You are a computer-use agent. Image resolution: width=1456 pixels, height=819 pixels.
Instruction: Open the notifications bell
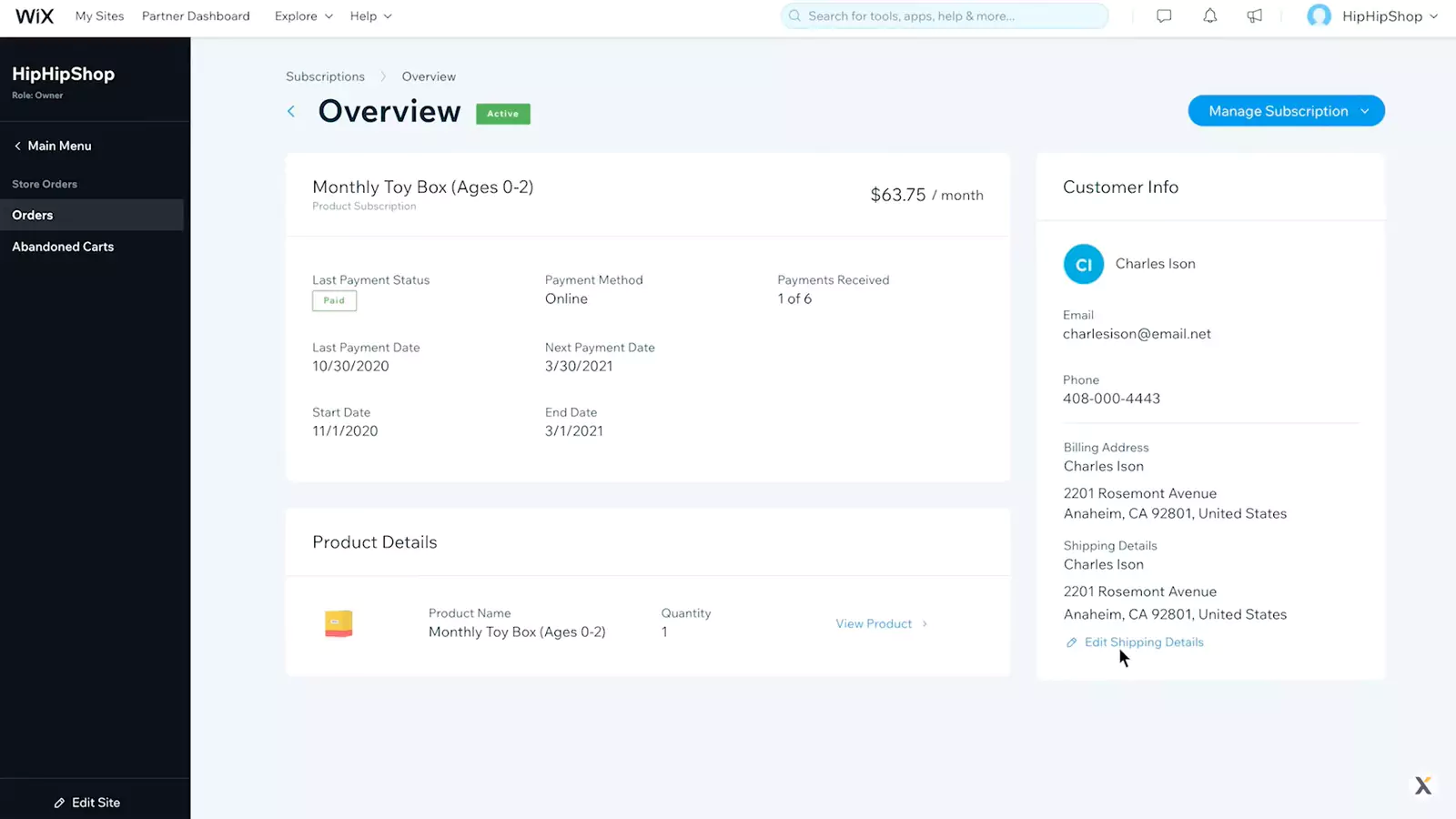(1209, 15)
